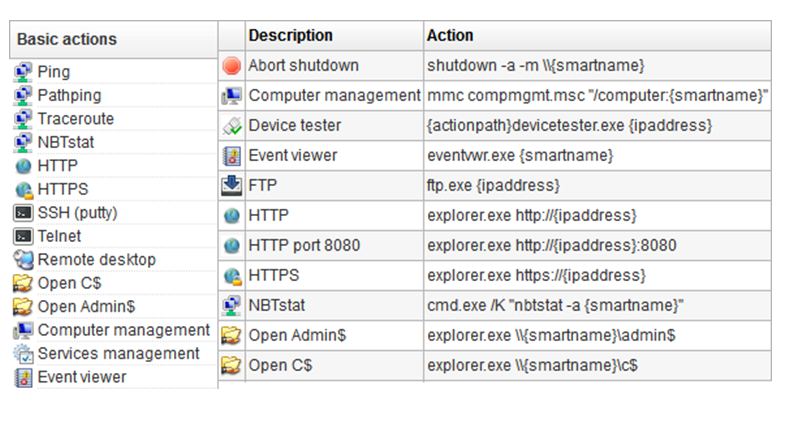The height and width of the screenshot is (421, 786).
Task: Select Pathping from Basic actions
Action: click(69, 96)
